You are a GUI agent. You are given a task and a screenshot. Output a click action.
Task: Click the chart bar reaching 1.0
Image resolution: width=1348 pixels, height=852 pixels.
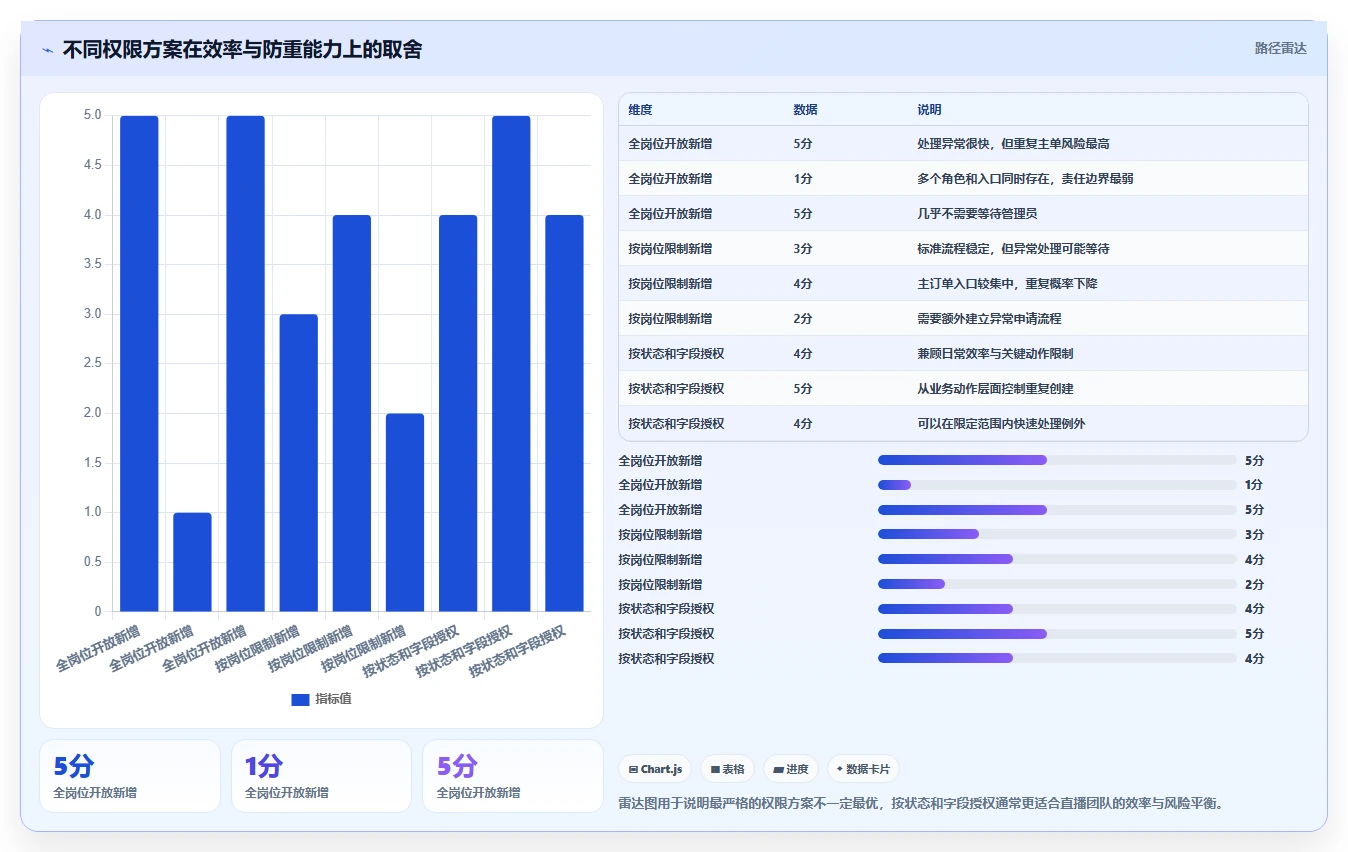[192, 562]
